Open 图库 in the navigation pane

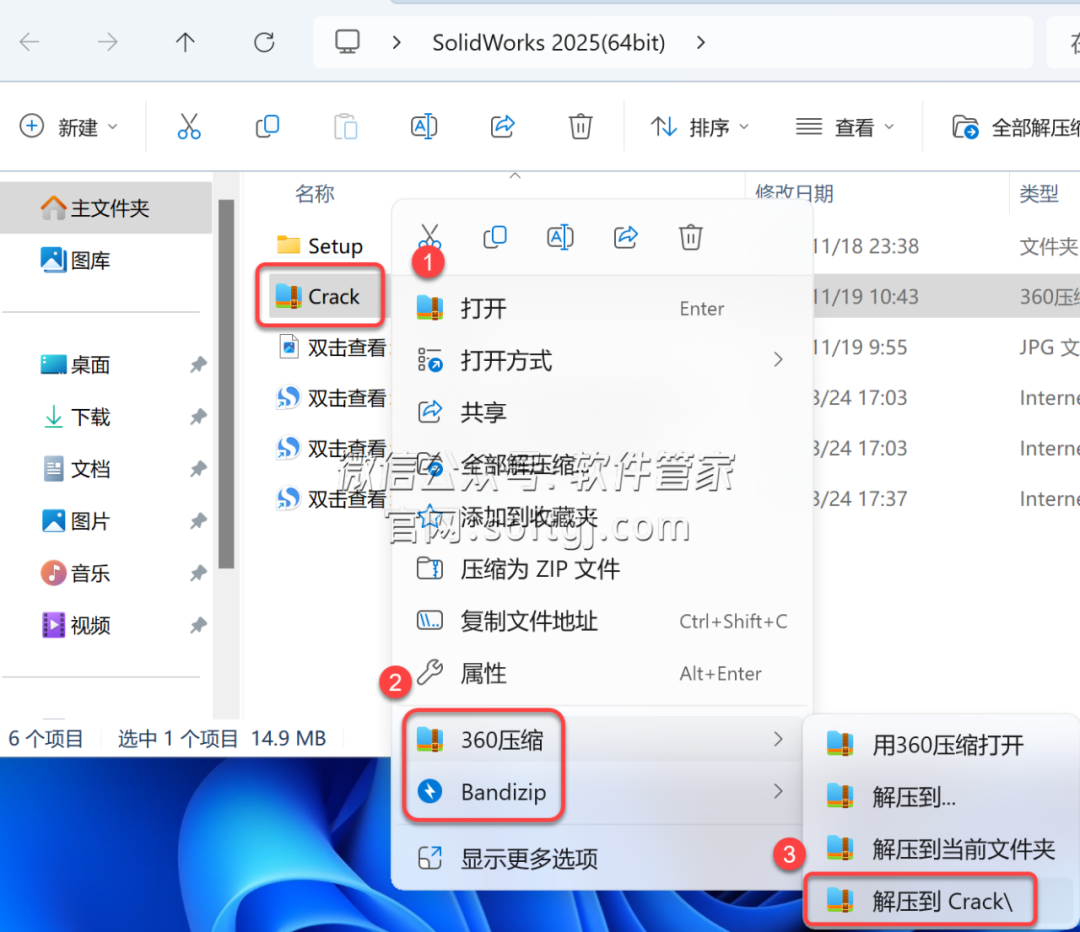[76, 260]
